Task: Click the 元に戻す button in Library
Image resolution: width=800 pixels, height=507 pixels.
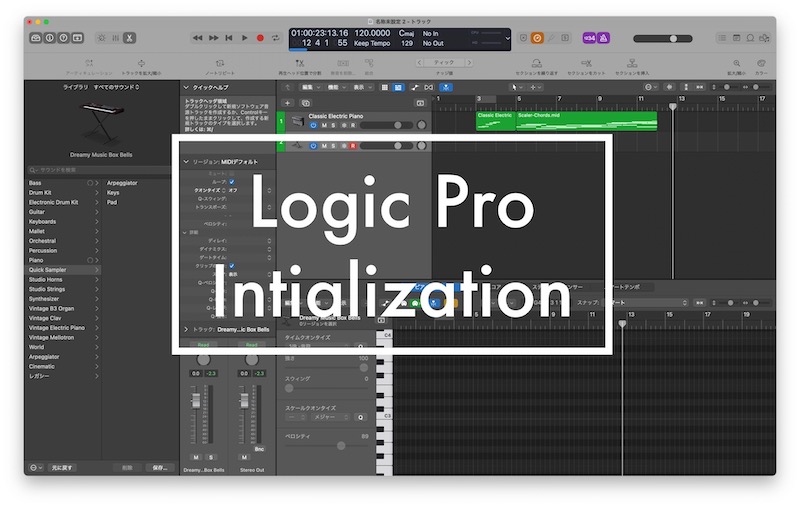Action: [62, 468]
